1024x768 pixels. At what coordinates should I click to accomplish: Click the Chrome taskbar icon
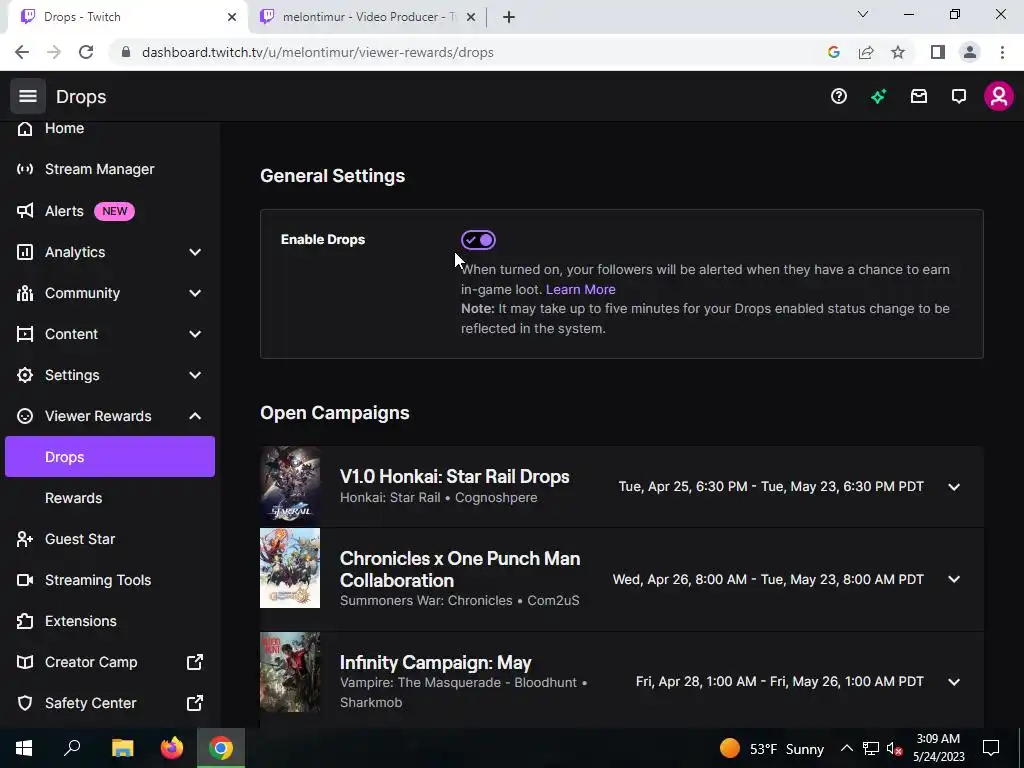[x=221, y=748]
